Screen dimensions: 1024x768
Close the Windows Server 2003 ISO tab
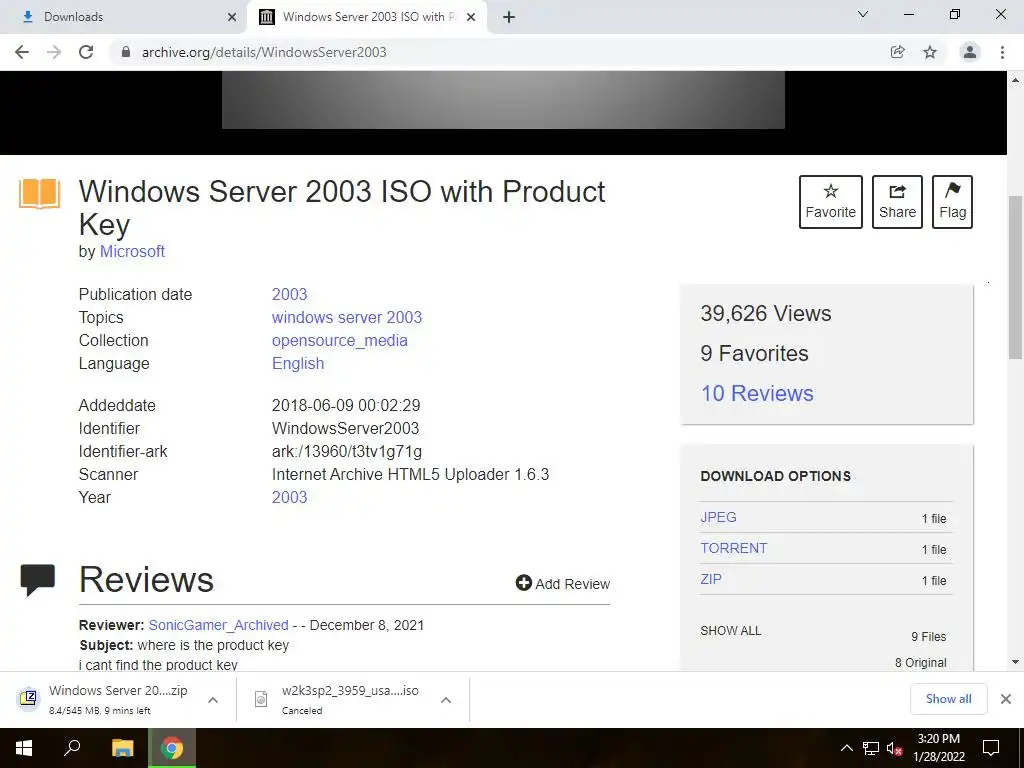pos(471,17)
